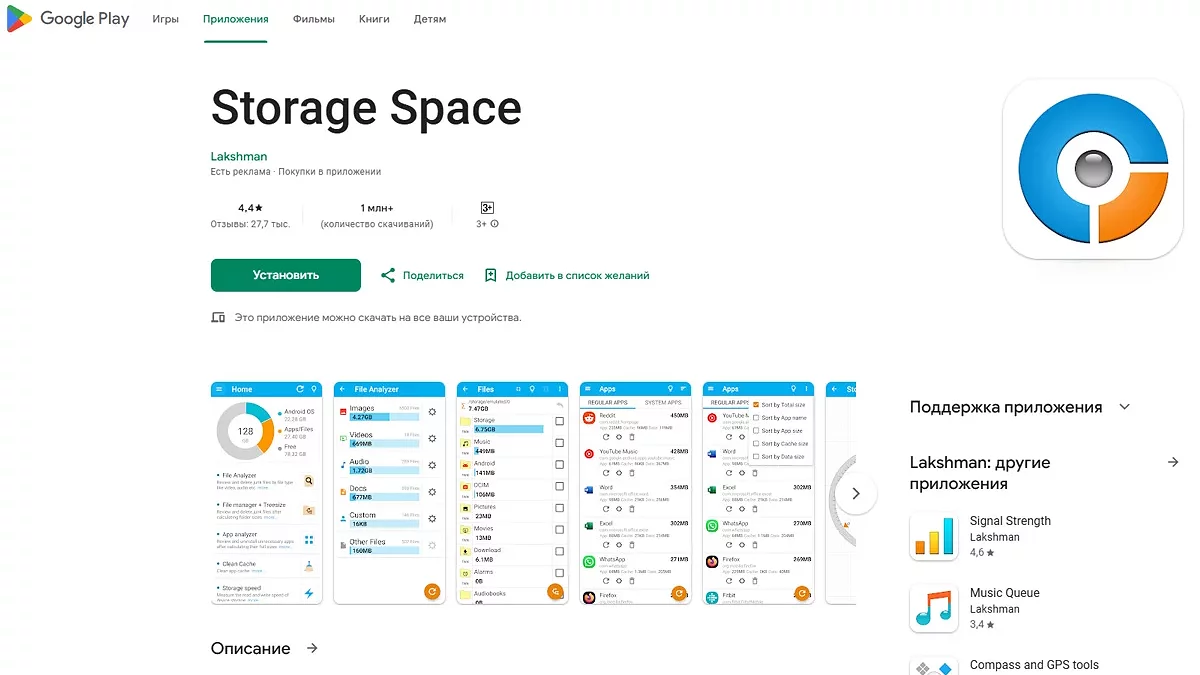The width and height of the screenshot is (1200, 675).
Task: Expand the Поддержка приложения section
Action: 1125,407
